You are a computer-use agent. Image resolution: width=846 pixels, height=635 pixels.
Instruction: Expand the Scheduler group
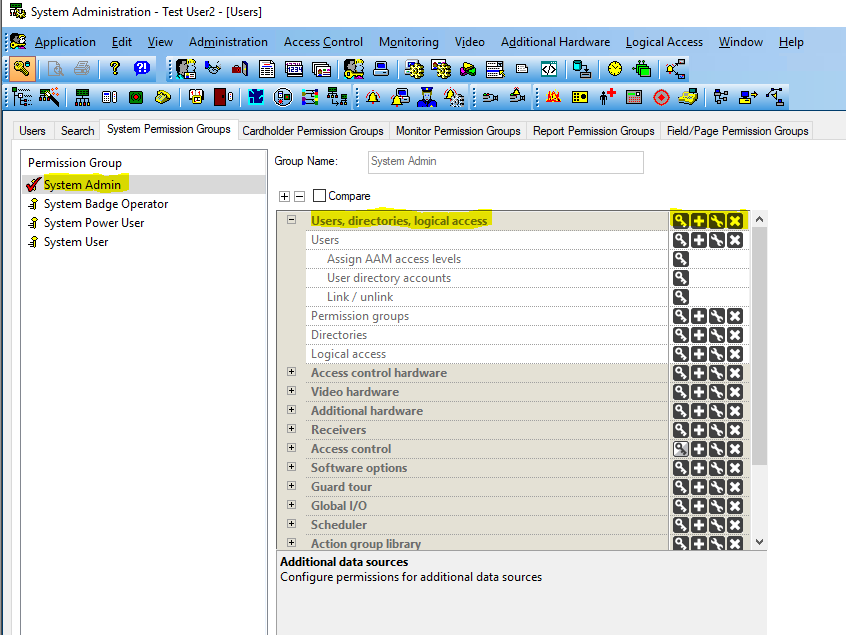pos(291,524)
